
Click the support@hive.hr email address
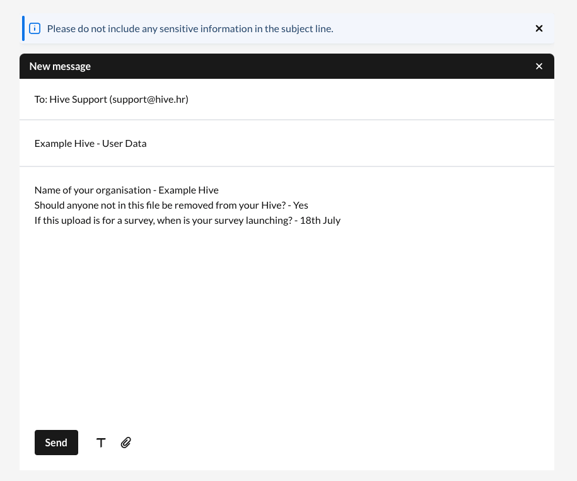(149, 99)
